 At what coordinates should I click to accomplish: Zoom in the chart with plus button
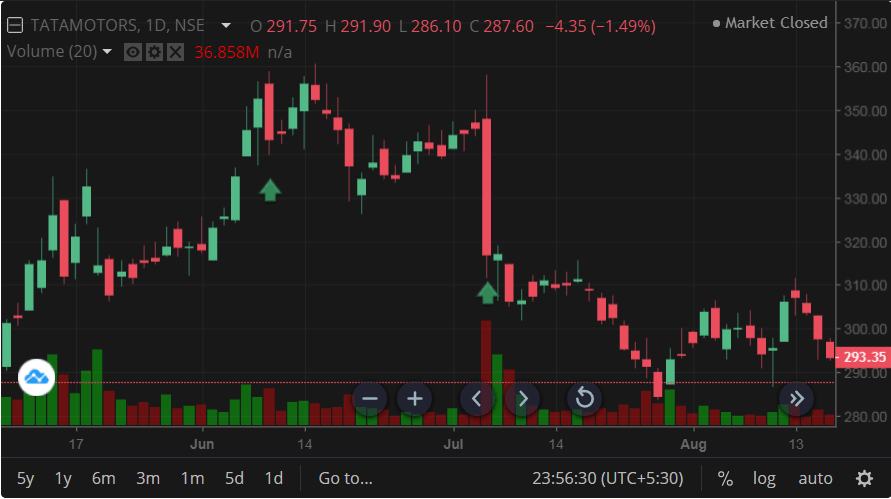414,399
